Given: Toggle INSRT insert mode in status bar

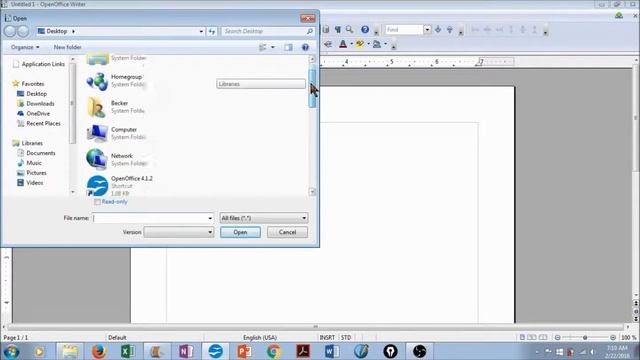Looking at the screenshot, I should pos(327,338).
